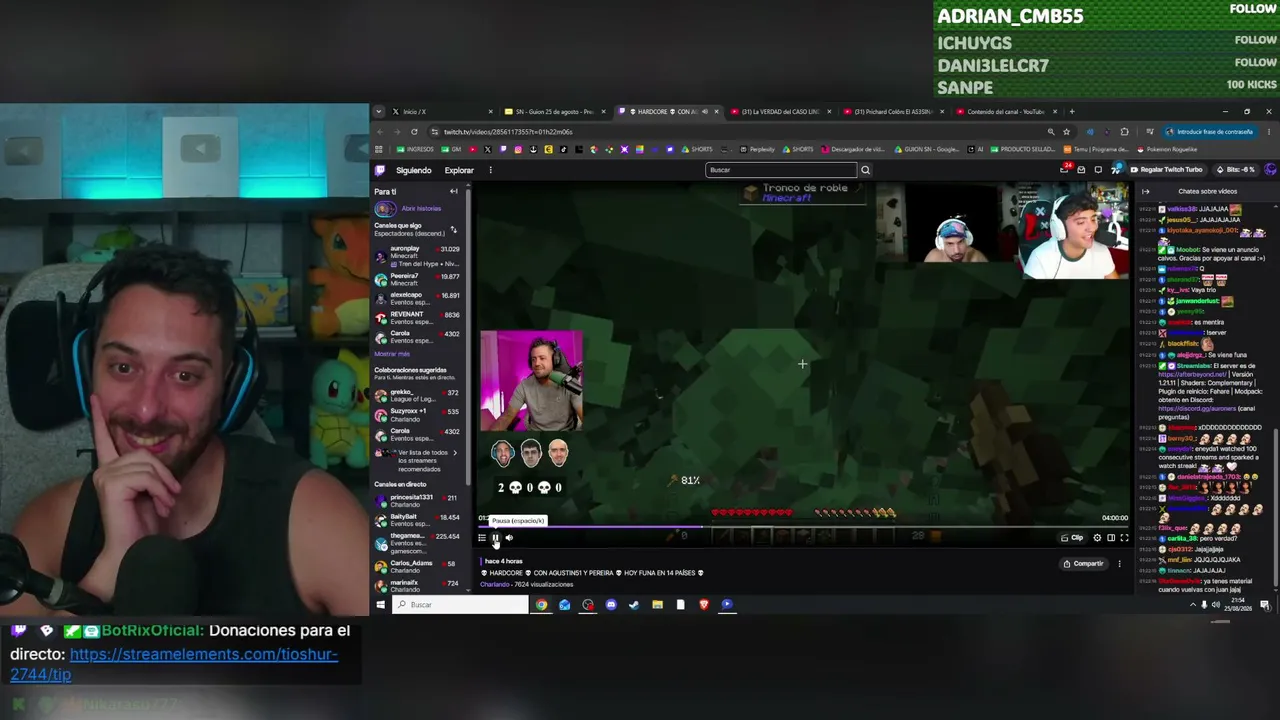Open more options next to Compartir
Screen dimensions: 1280x720
[1119, 564]
